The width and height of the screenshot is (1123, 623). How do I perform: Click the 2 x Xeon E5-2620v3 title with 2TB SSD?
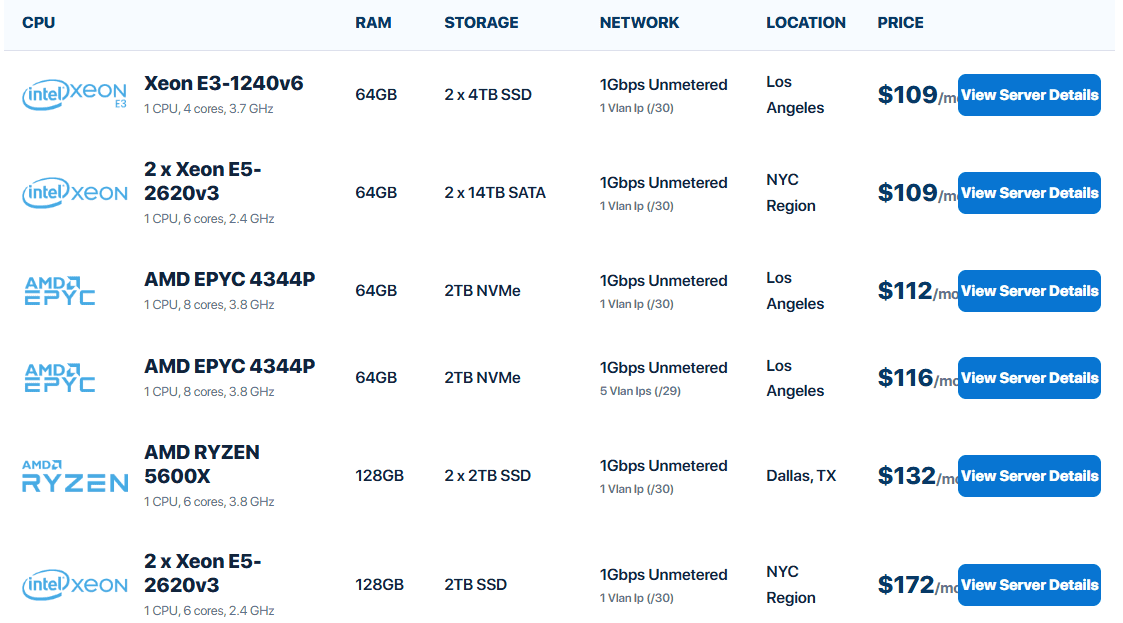pos(203,573)
